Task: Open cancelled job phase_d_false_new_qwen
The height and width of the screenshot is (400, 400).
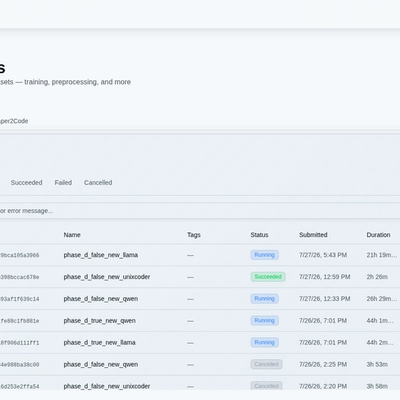Action: [101, 365]
